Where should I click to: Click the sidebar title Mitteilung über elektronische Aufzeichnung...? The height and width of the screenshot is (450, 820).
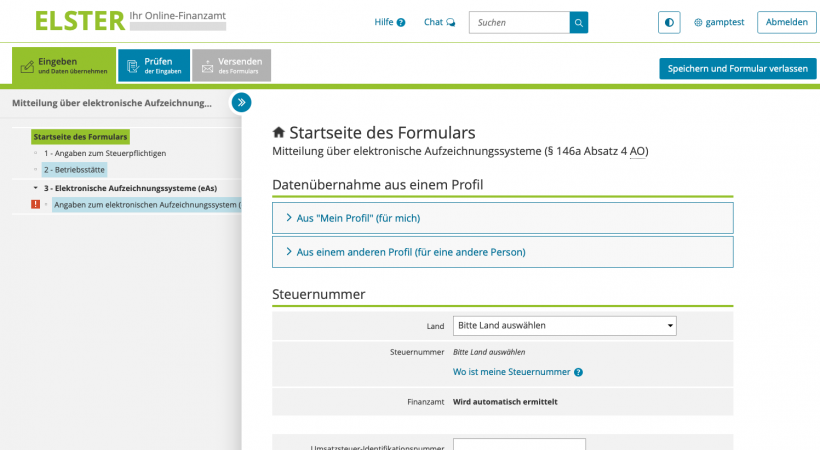(112, 103)
